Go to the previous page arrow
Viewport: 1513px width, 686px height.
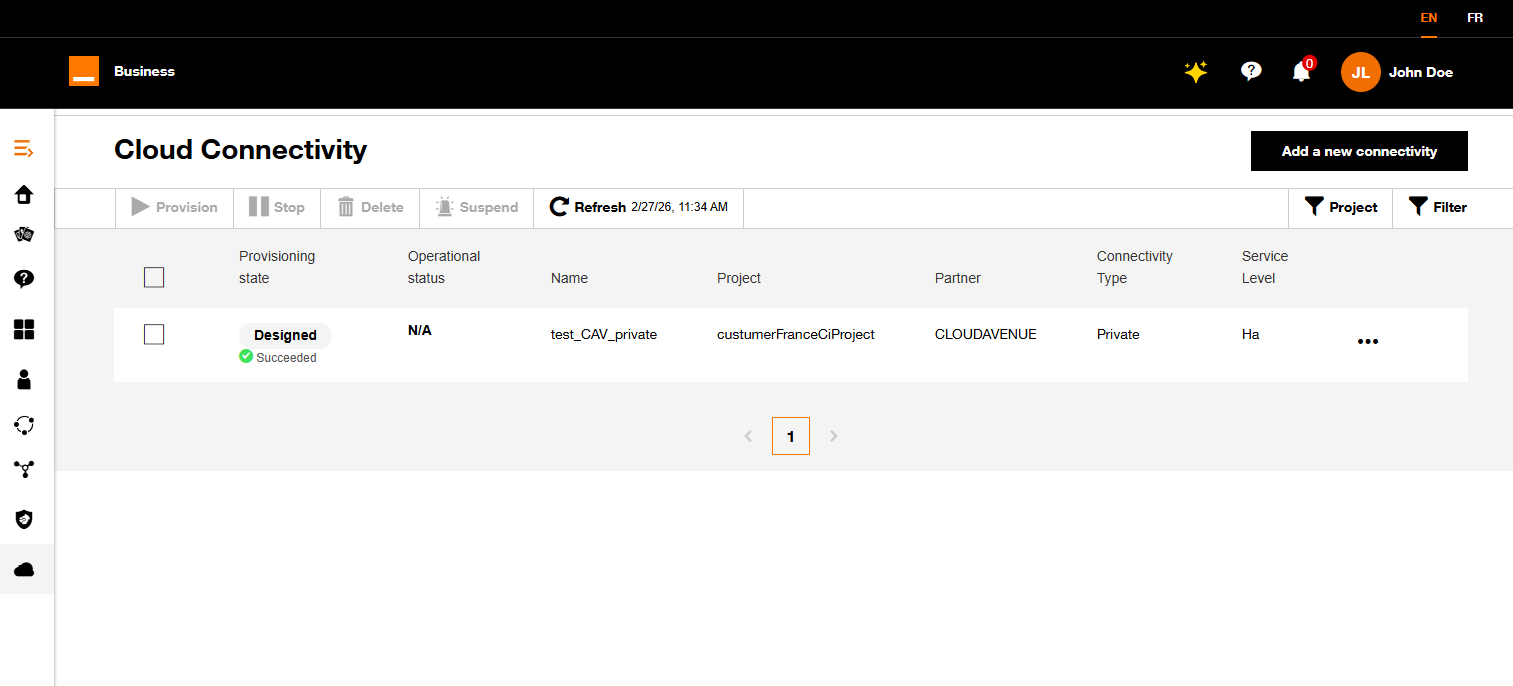(x=748, y=436)
